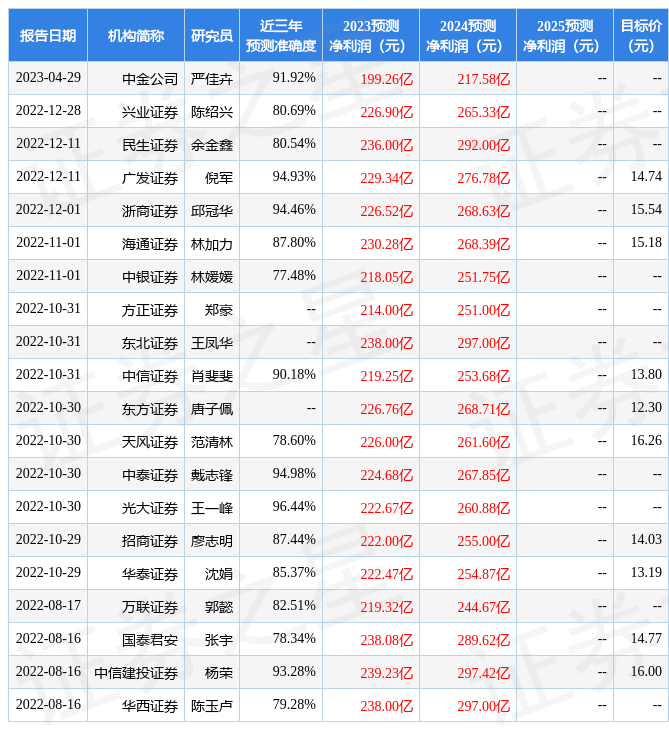Click the 近三年预测准确度 column header
Viewport: 669px width, 730px height.
click(281, 35)
